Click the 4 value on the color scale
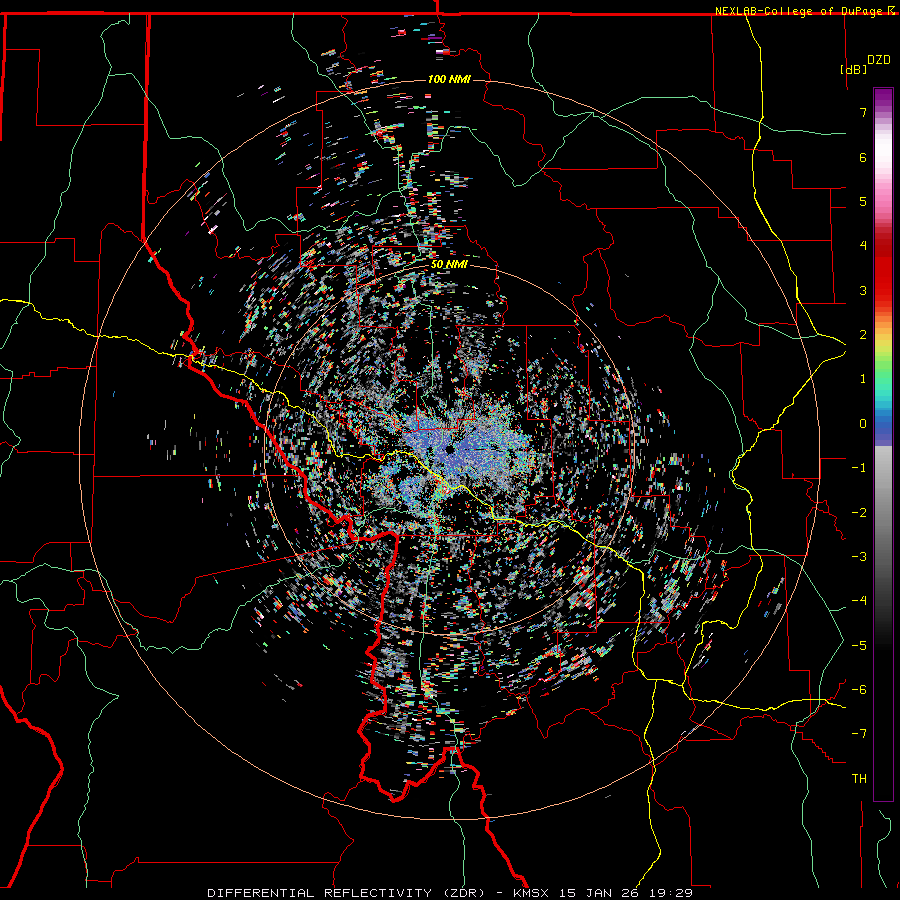 click(863, 246)
